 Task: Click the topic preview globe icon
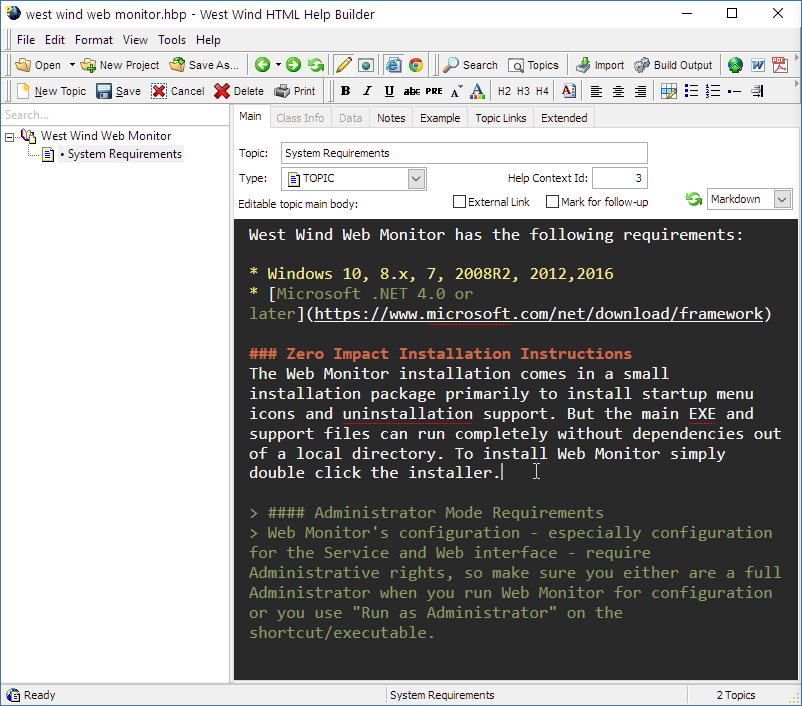tap(366, 65)
